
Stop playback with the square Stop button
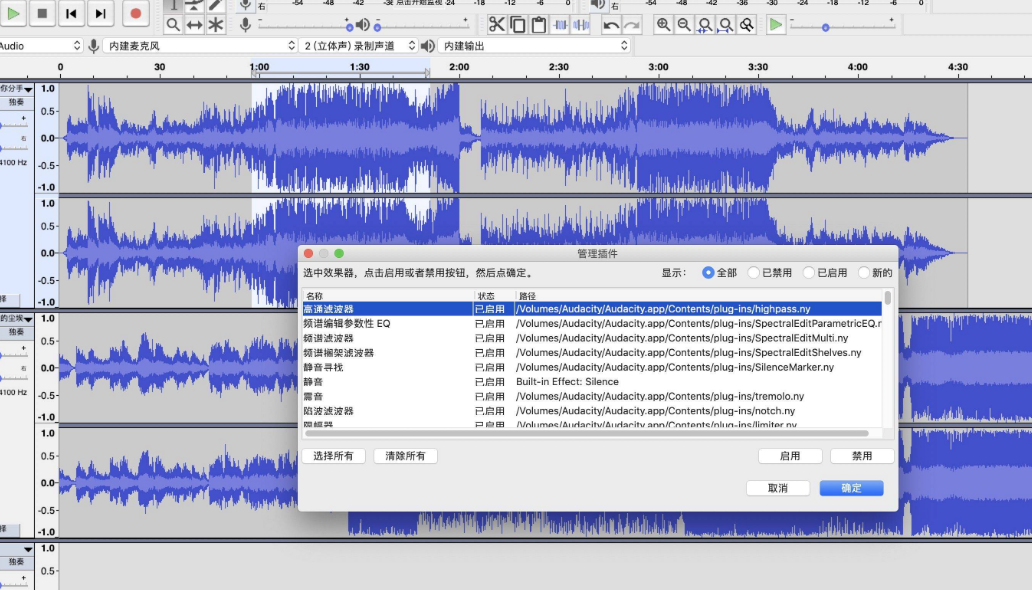pyautogui.click(x=42, y=13)
